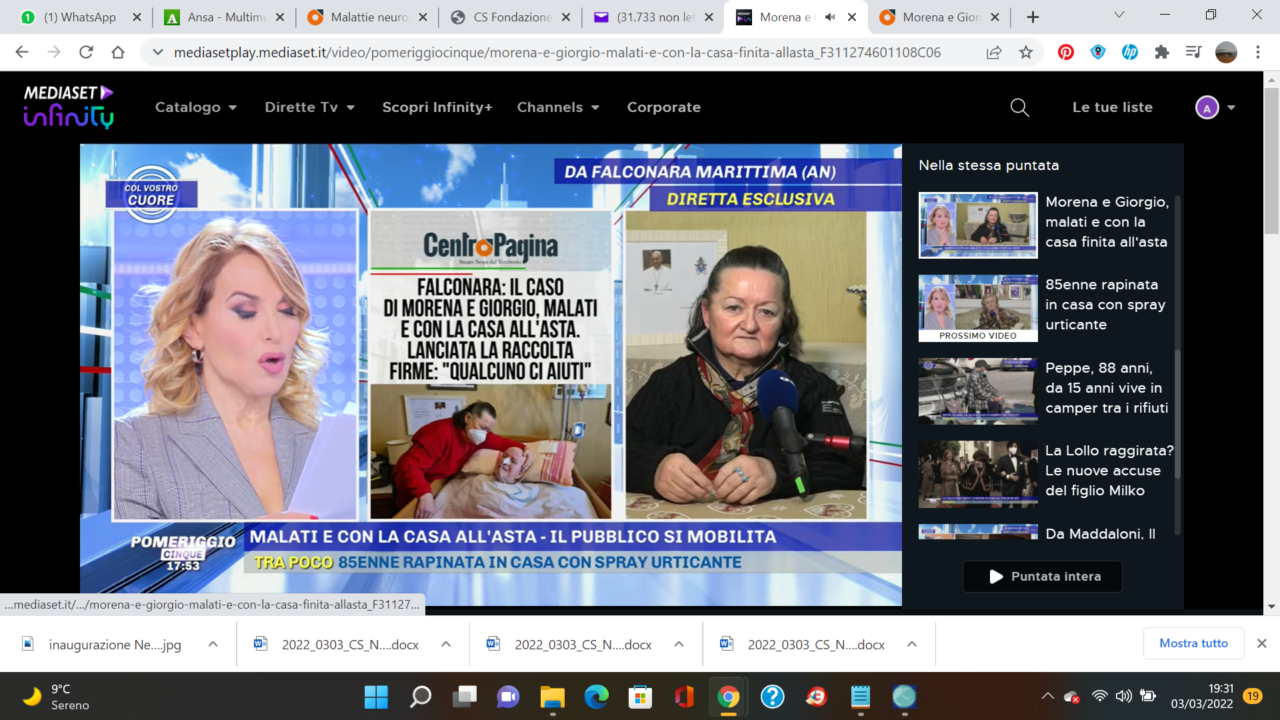Screen dimensions: 1280x720
Task: Open Scopri Infinity+ page
Action: [x=437, y=107]
